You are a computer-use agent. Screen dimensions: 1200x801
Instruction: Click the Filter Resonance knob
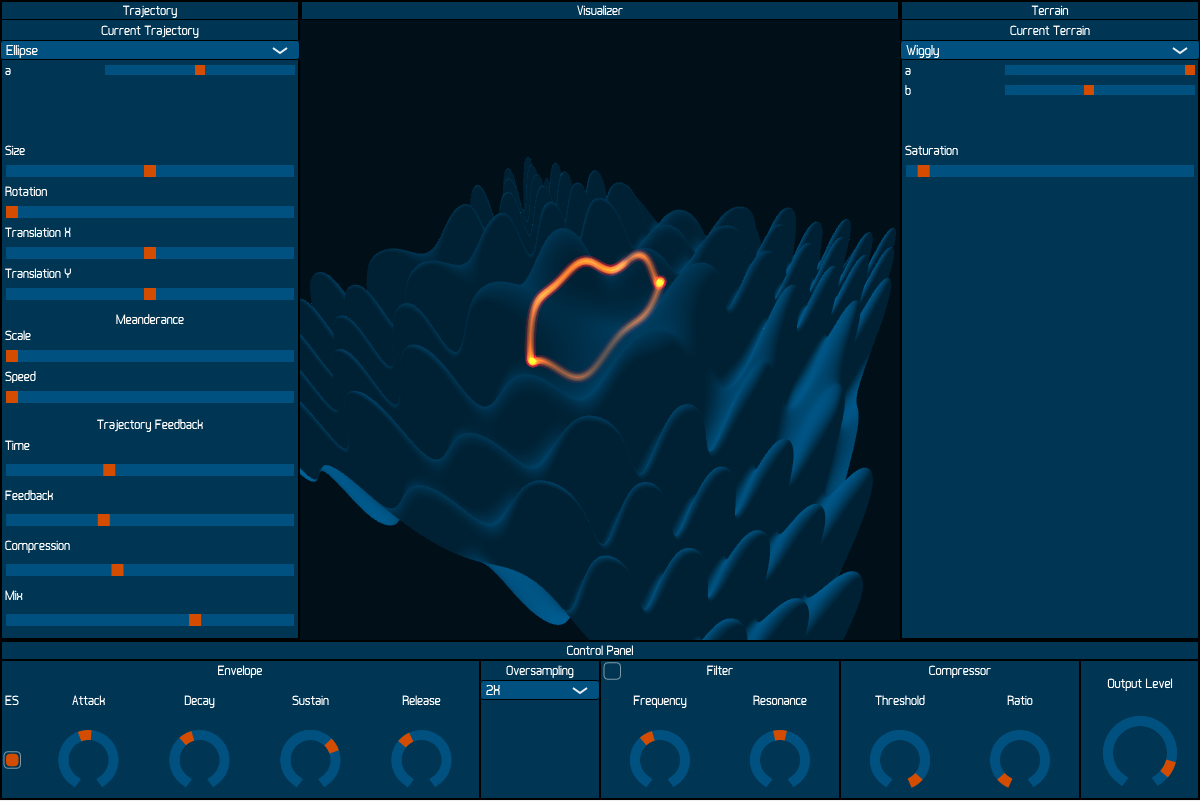coord(779,760)
